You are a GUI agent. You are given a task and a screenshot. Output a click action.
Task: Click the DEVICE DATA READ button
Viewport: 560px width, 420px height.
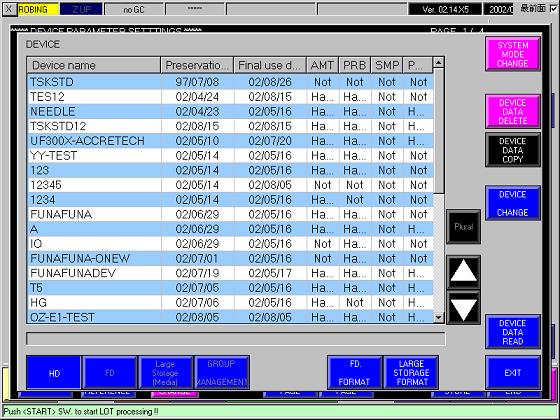(512, 332)
